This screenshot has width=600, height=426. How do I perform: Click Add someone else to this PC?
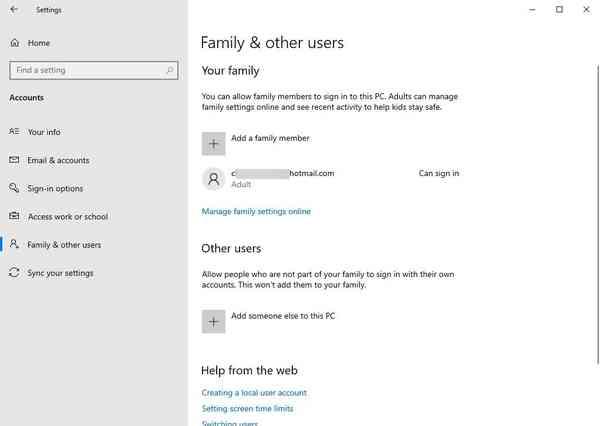click(x=283, y=316)
